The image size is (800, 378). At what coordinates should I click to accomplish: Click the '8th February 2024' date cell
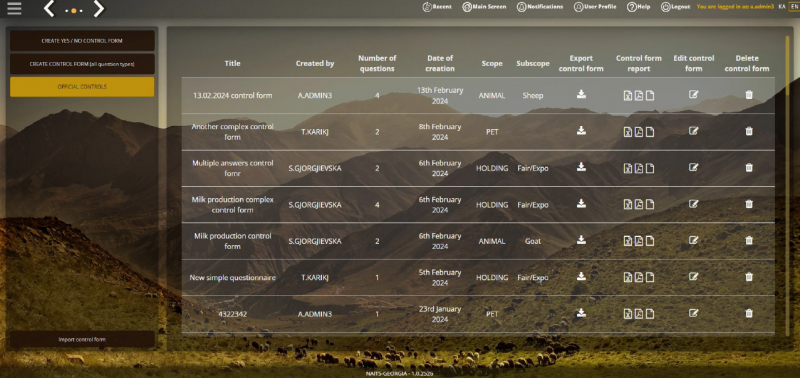(440, 132)
